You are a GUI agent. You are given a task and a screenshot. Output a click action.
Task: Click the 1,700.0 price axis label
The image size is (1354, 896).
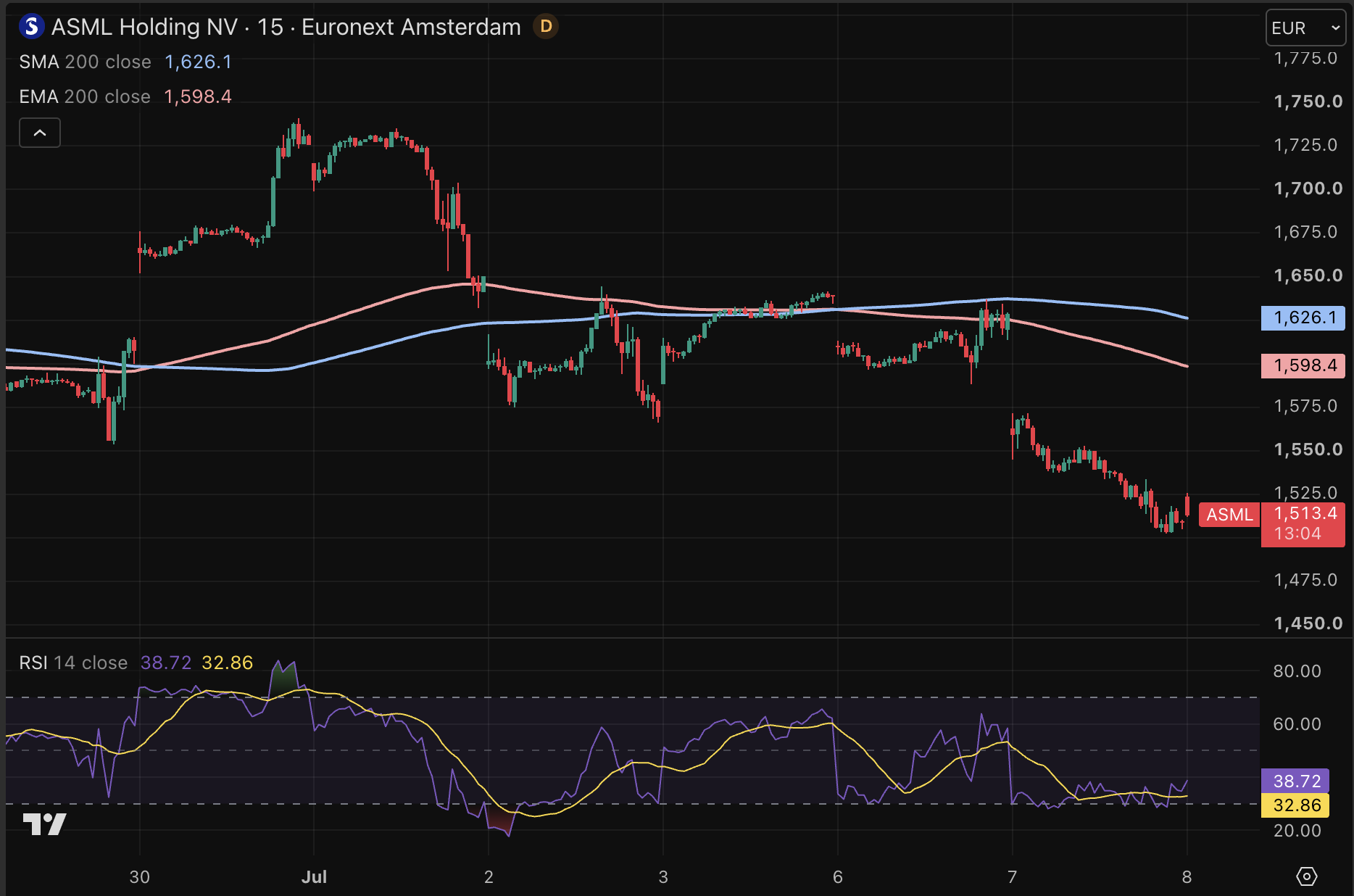[1308, 188]
